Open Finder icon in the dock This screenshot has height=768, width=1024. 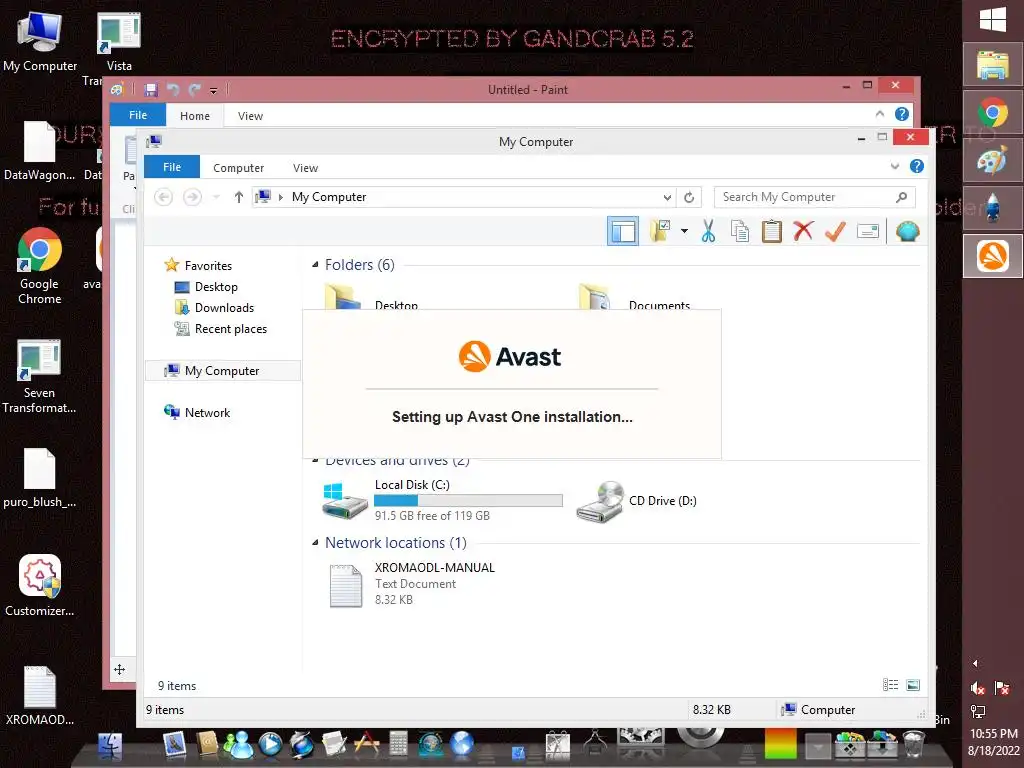click(110, 745)
